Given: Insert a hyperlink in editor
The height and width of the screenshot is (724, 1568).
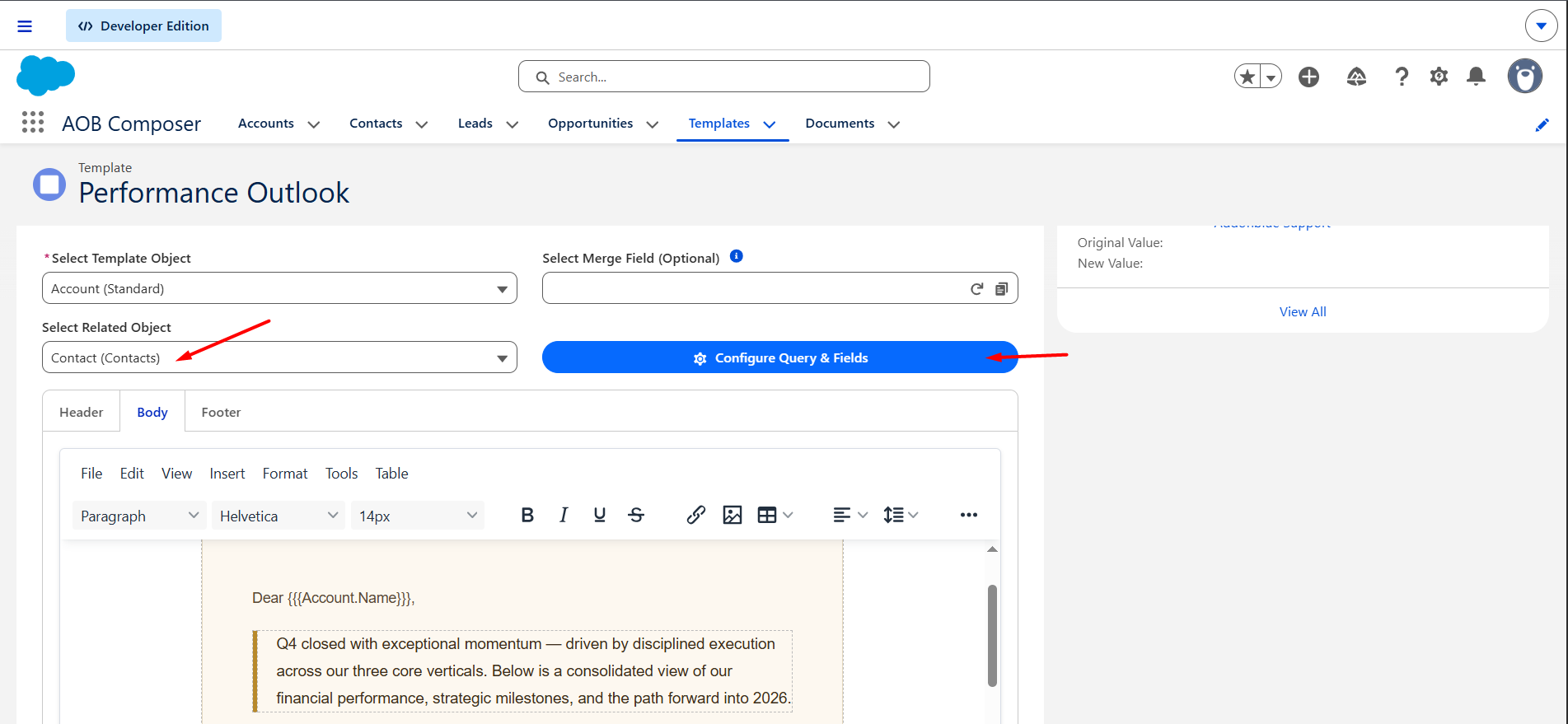Looking at the screenshot, I should [x=696, y=515].
